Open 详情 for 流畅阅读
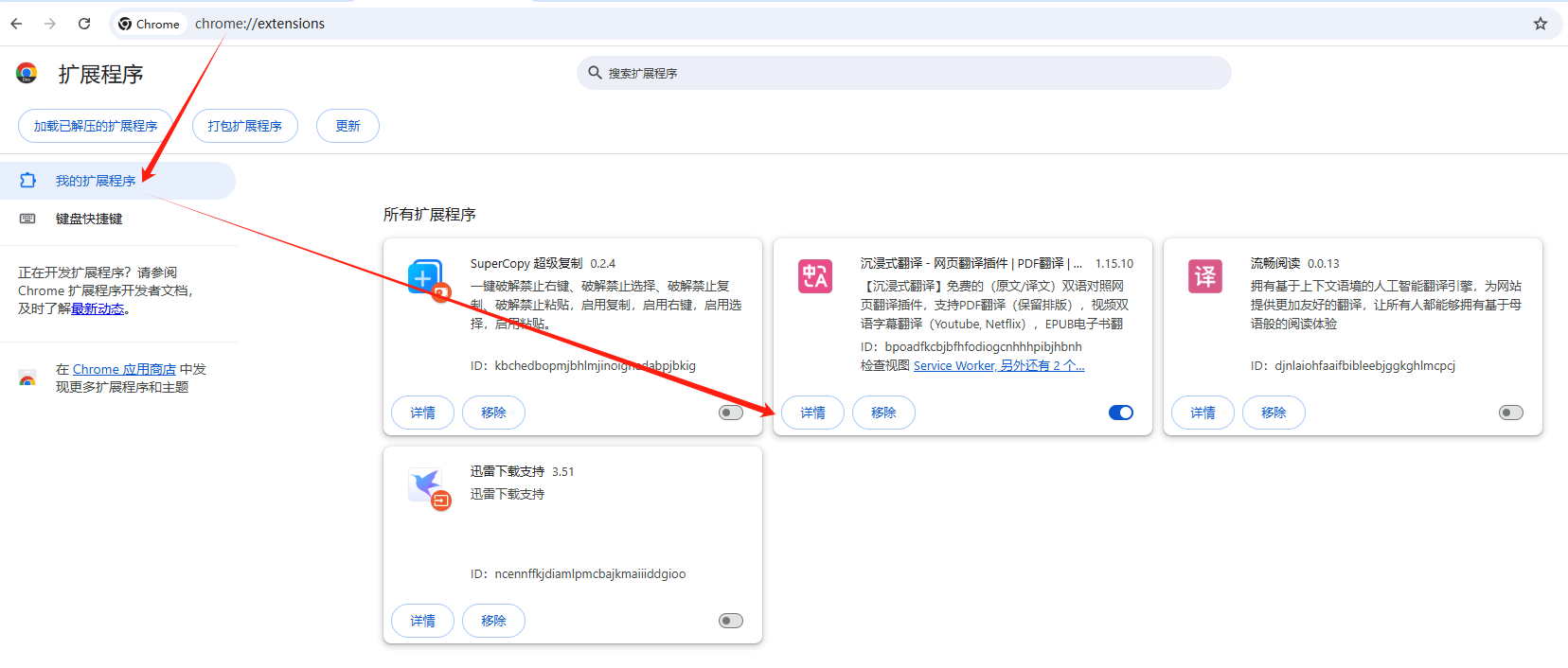The image size is (1568, 668). [1203, 413]
